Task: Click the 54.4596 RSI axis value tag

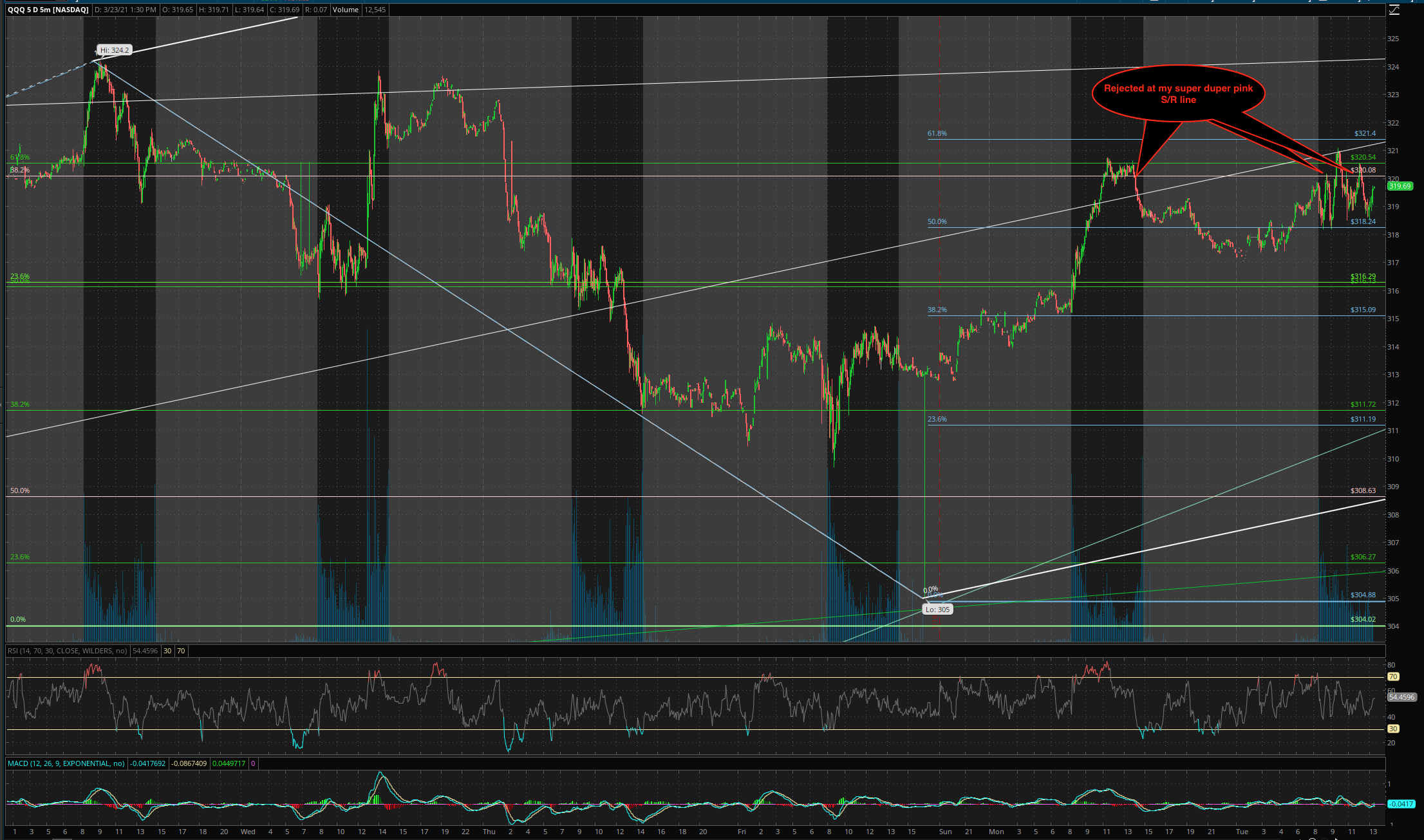Action: [x=1401, y=697]
